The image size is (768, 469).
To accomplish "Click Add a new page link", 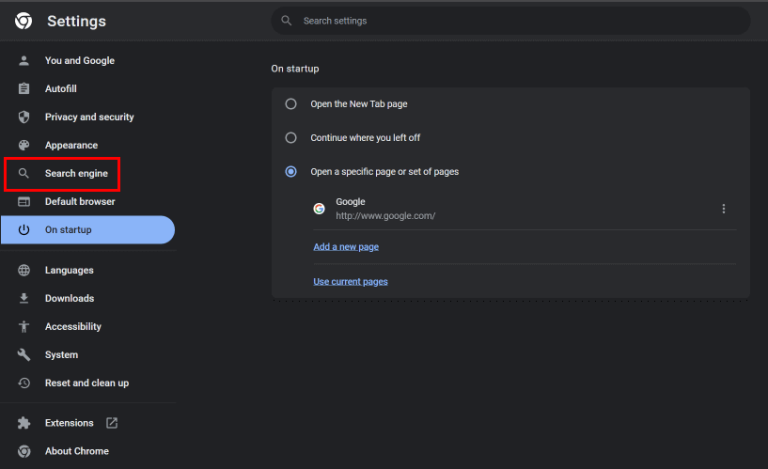I will (x=346, y=247).
